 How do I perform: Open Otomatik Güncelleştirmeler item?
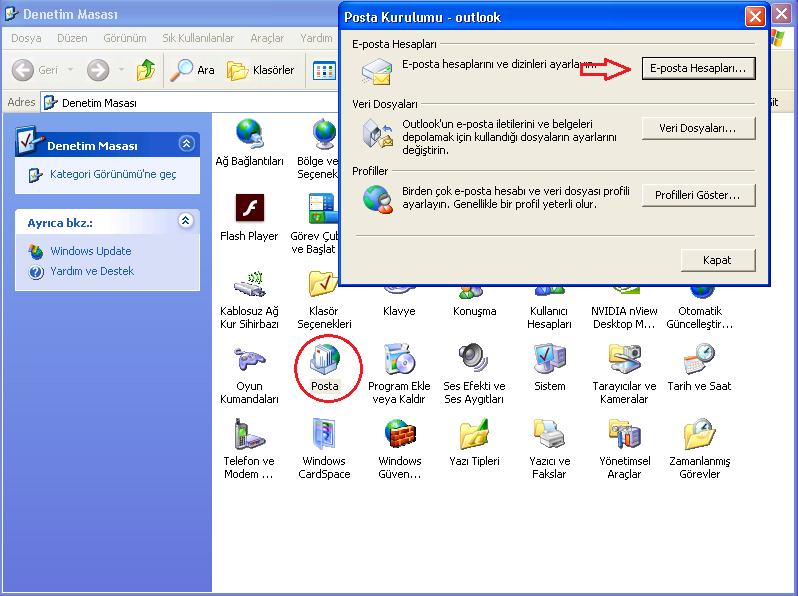(x=700, y=310)
